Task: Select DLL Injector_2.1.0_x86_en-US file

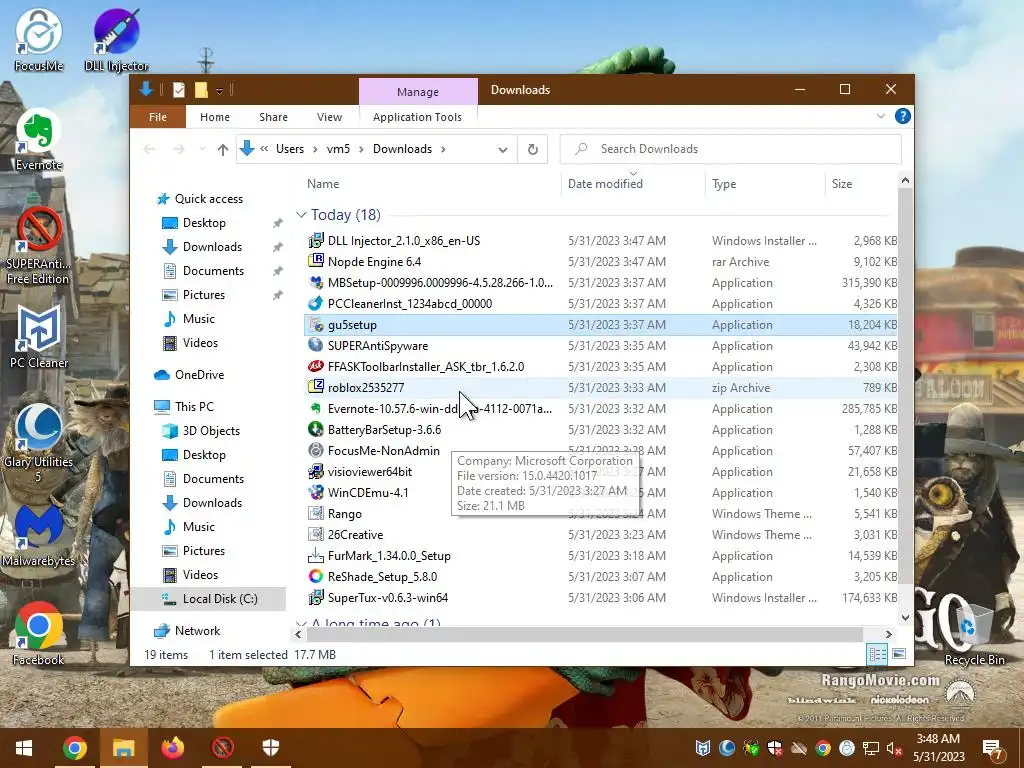Action: click(404, 241)
